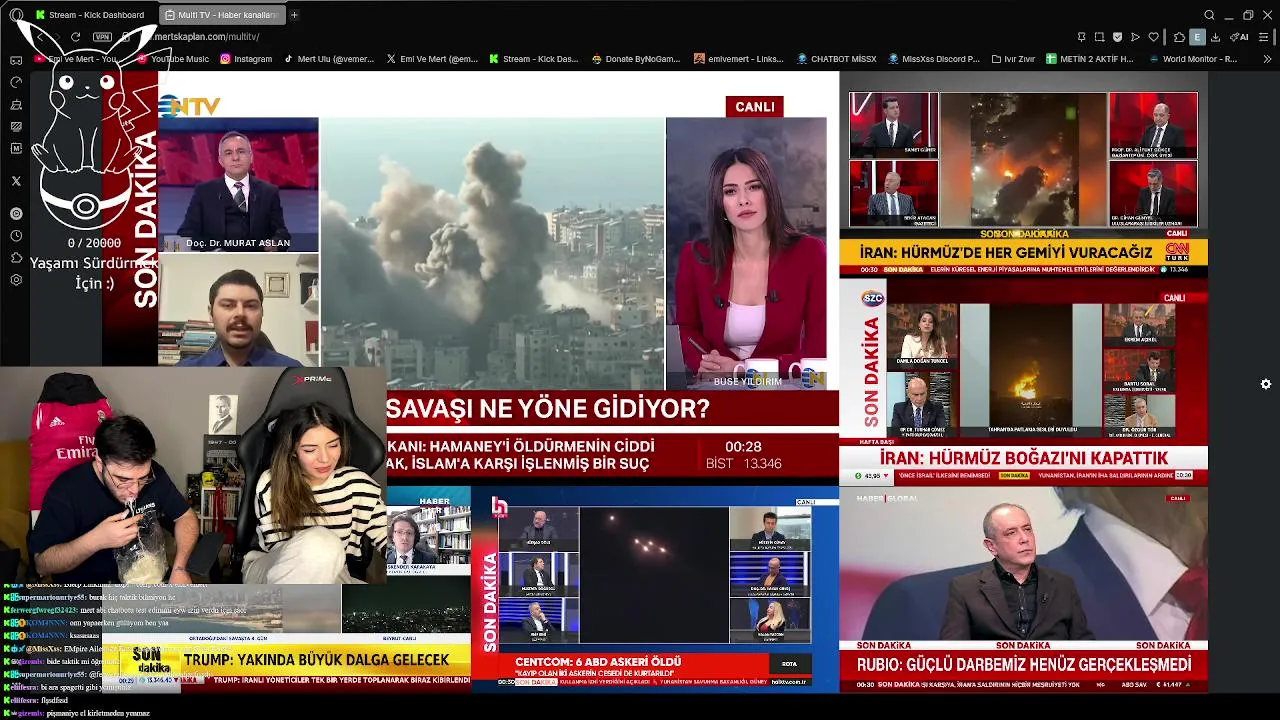Viewport: 1280px width, 720px height.
Task: Click headline 'SAVAŞI NE YÖNE GİDİYOR?'
Action: pyautogui.click(x=548, y=409)
